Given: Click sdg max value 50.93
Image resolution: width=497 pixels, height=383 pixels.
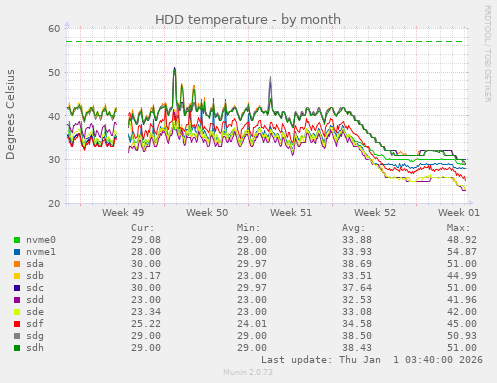Looking at the screenshot, I should coord(462,336).
